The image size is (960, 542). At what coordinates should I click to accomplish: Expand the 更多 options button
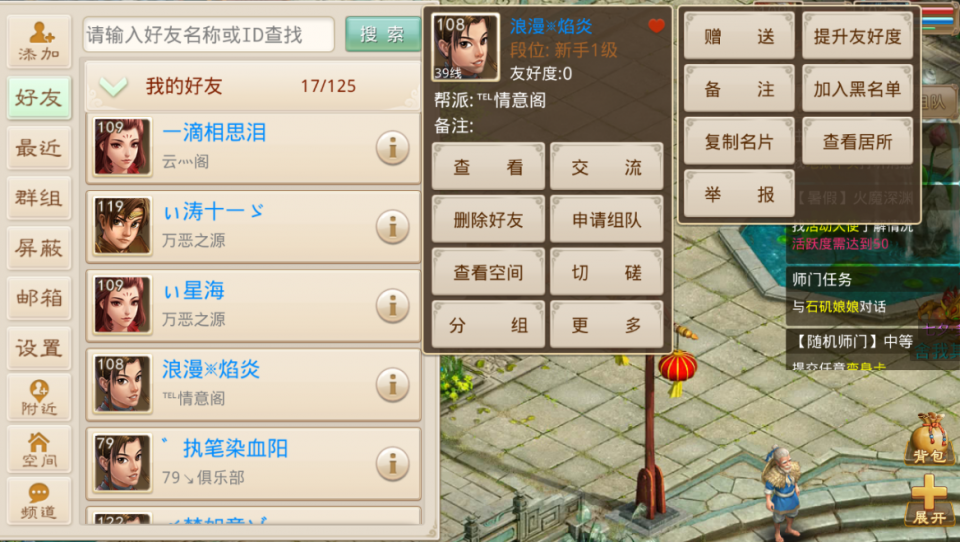[606, 325]
